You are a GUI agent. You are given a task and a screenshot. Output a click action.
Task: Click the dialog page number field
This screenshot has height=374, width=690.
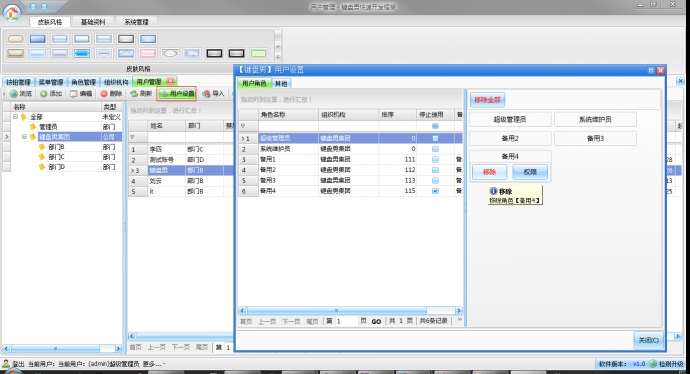click(346, 321)
